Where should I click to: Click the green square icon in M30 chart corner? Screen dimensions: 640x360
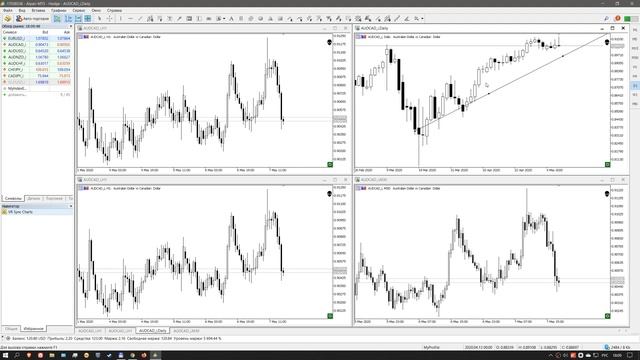click(x=607, y=316)
